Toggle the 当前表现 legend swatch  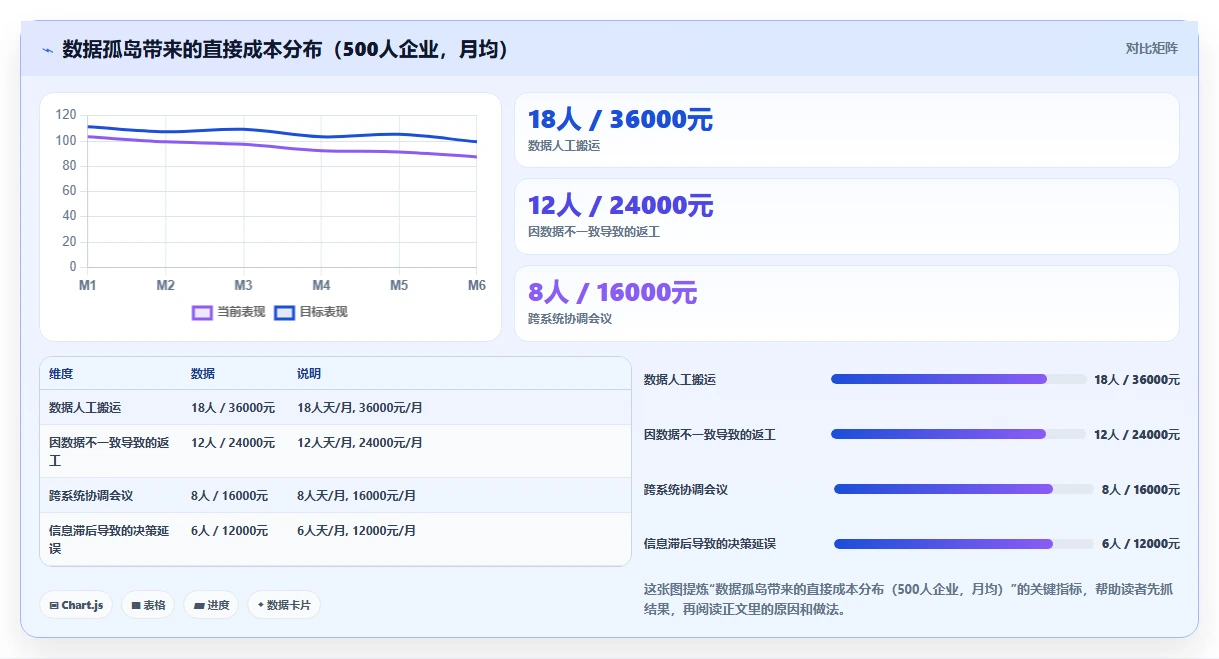pos(202,313)
